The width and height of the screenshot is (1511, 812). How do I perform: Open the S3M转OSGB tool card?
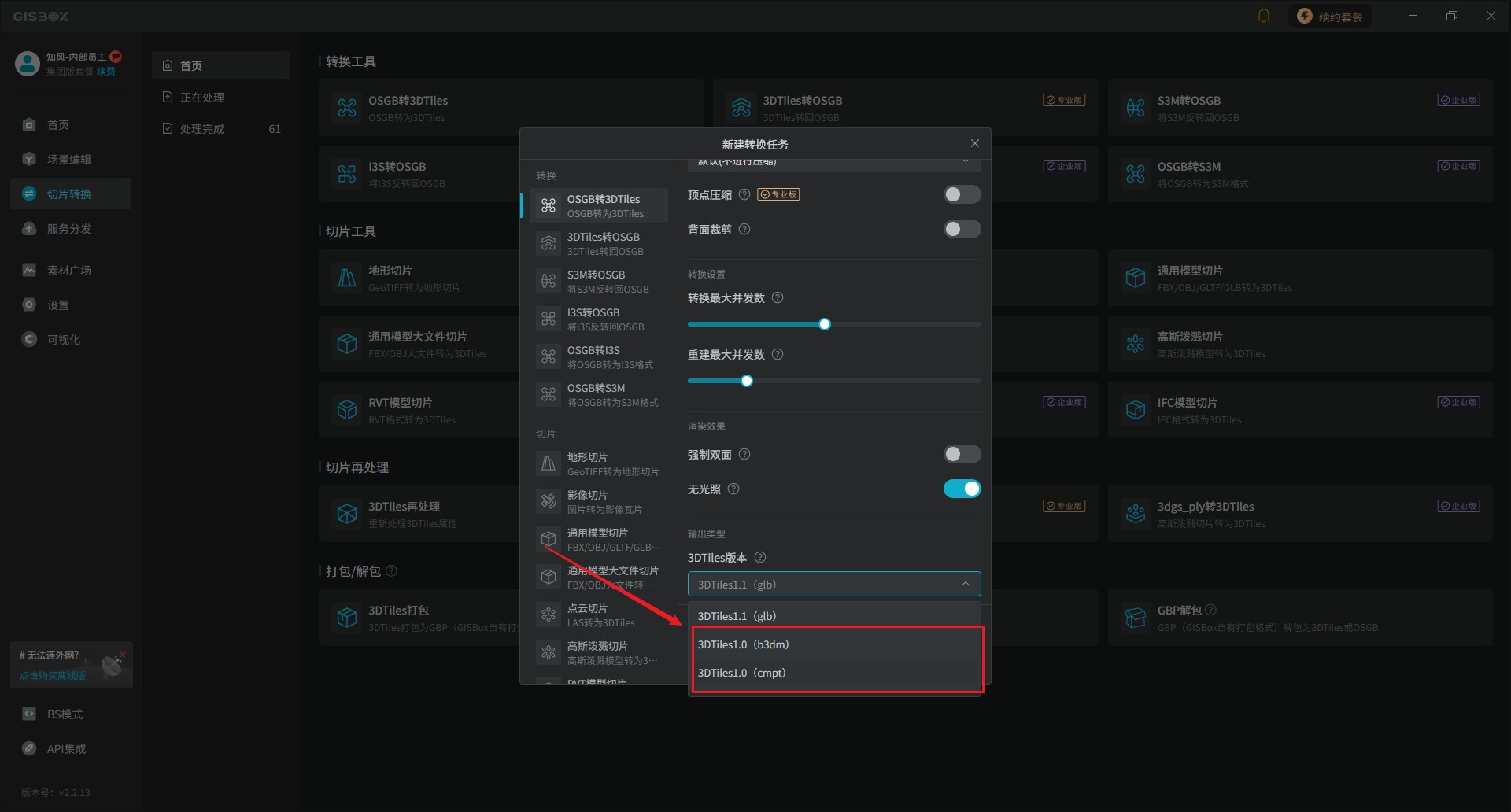(1300, 108)
